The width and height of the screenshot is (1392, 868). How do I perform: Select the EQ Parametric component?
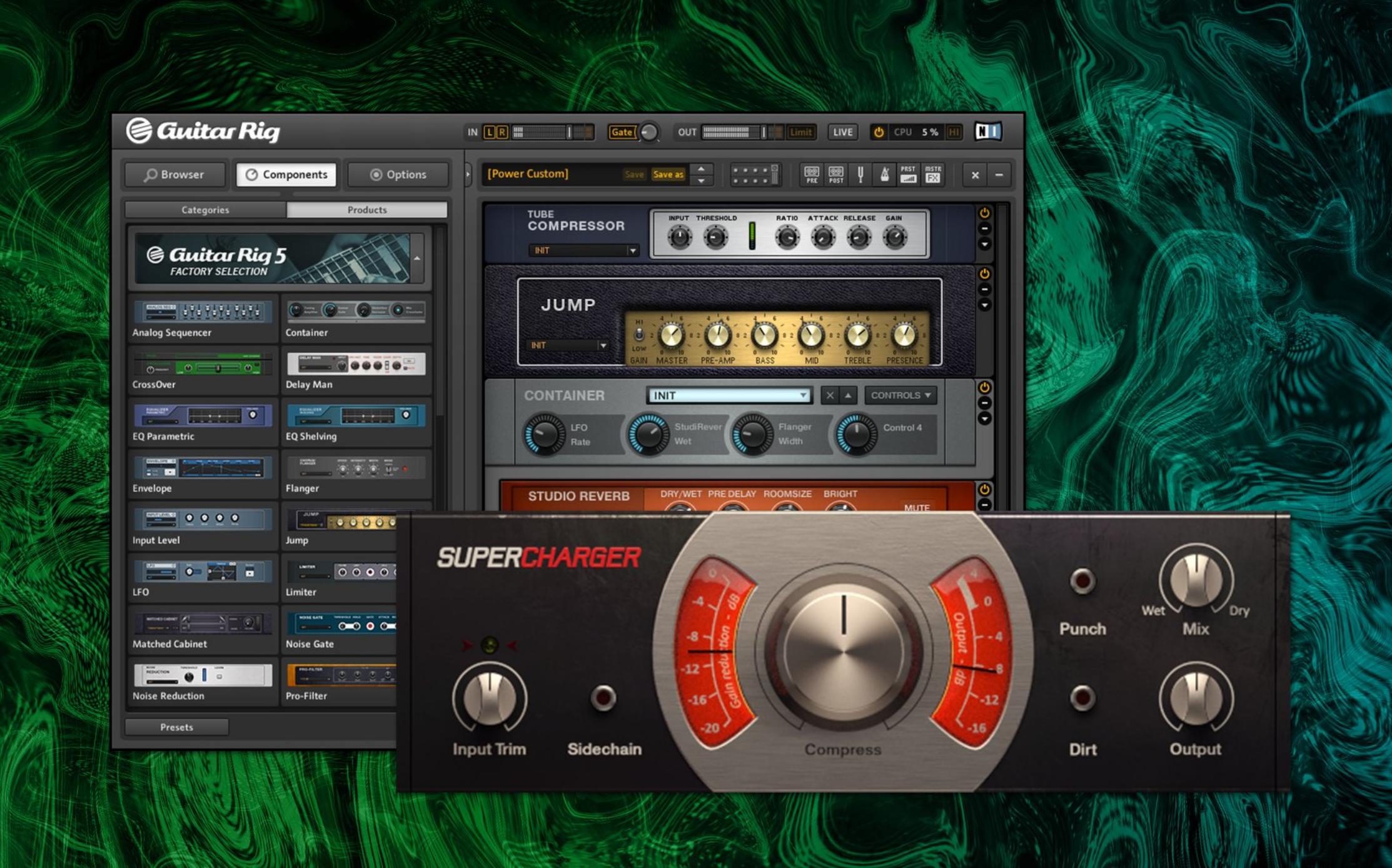(x=203, y=423)
